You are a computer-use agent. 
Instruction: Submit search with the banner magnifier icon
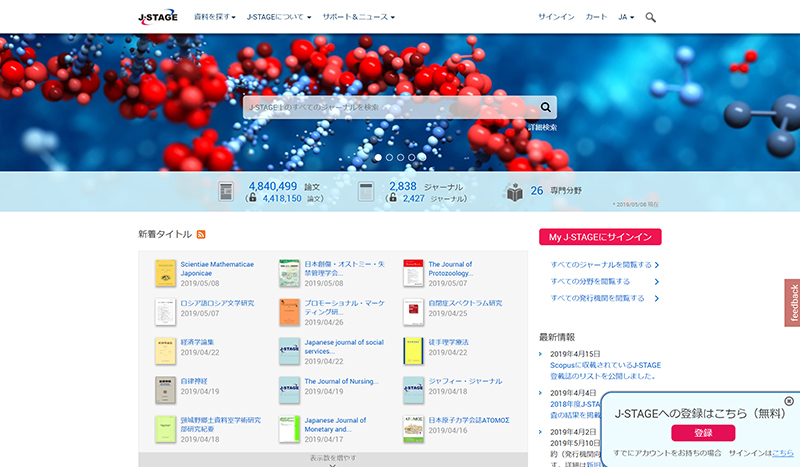(545, 107)
